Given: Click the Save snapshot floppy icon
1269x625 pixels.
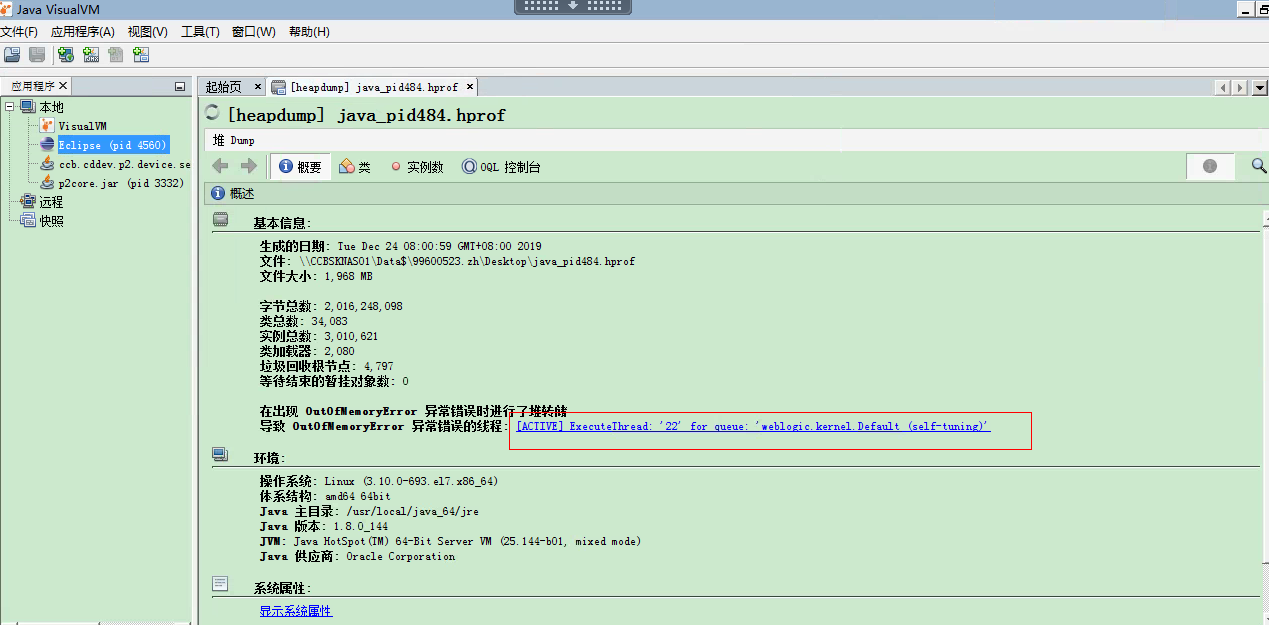Looking at the screenshot, I should 37,55.
